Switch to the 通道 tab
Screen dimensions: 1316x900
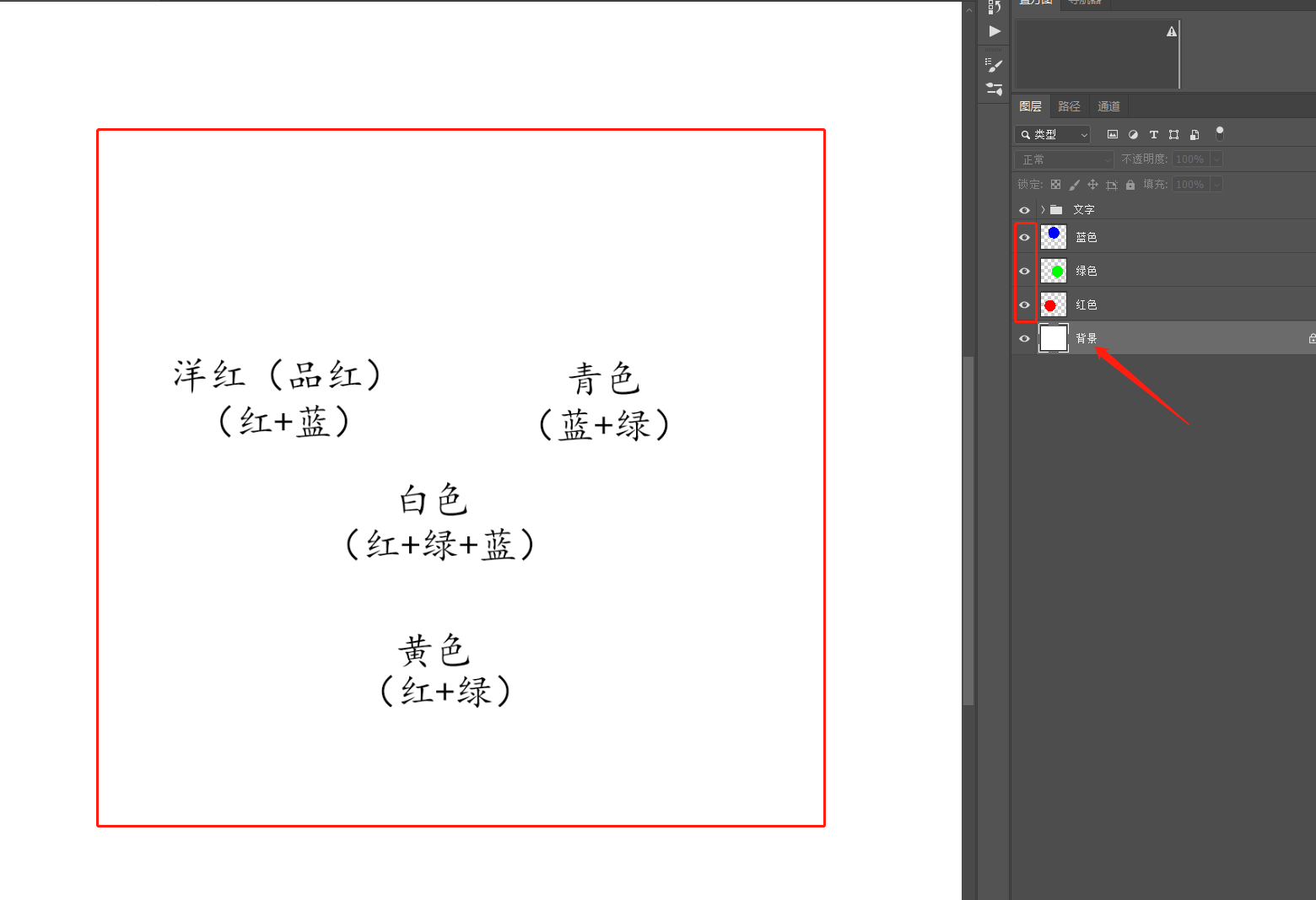[1108, 106]
